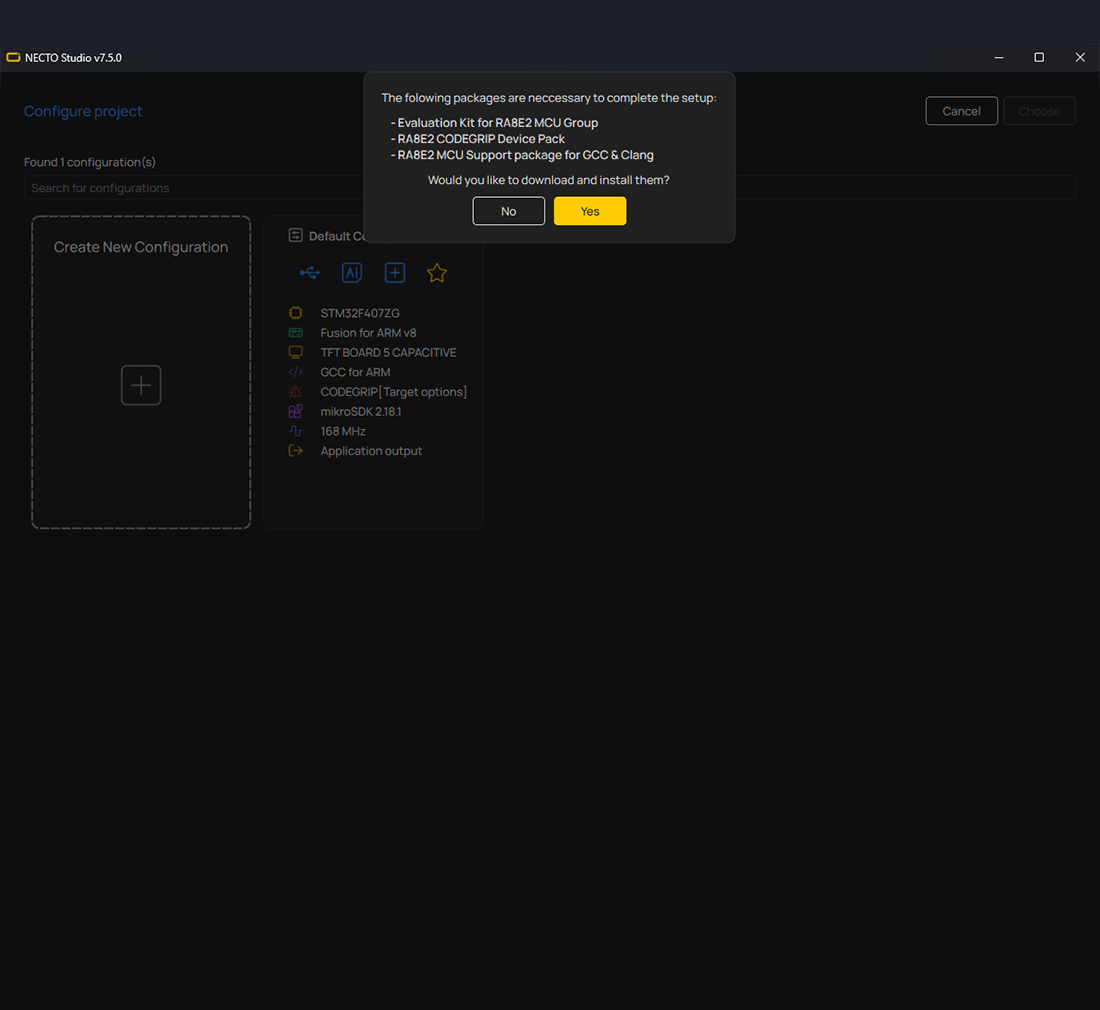1100x1010 pixels.
Task: Click the chip icon next to STM32F407ZG
Action: (296, 313)
